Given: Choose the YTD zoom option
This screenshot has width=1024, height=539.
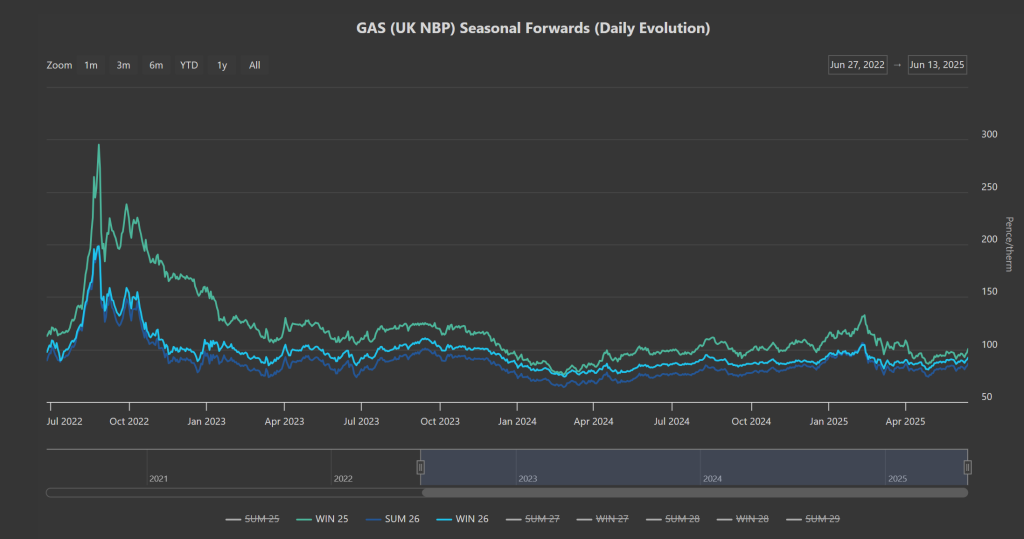Looking at the screenshot, I should click(189, 65).
